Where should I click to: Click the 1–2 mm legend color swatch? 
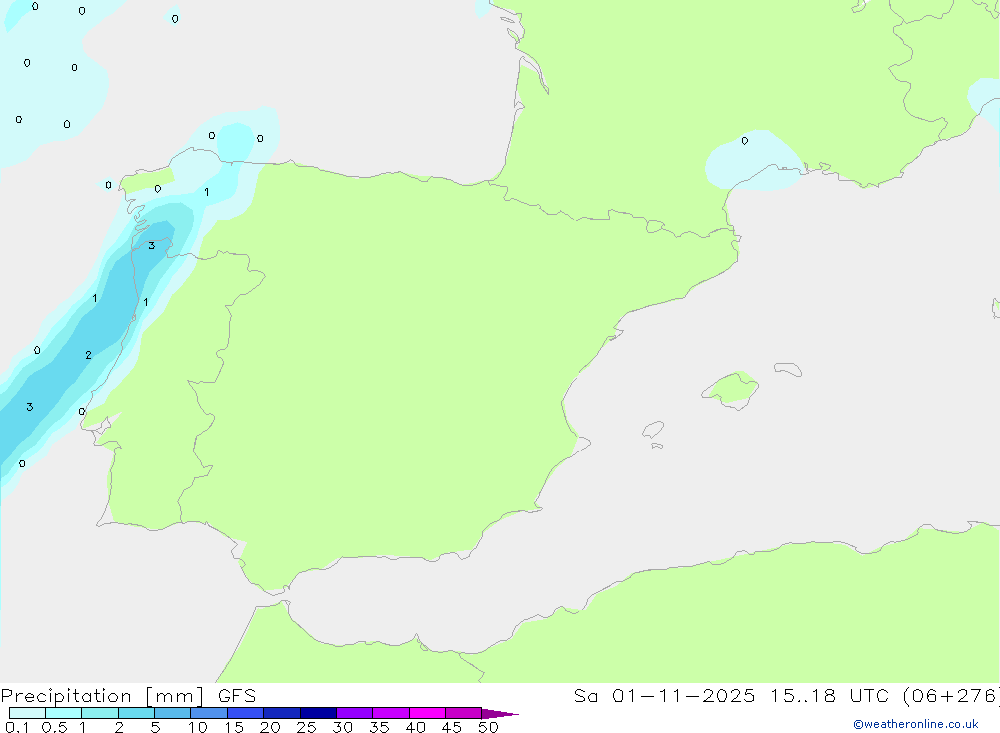(99, 713)
